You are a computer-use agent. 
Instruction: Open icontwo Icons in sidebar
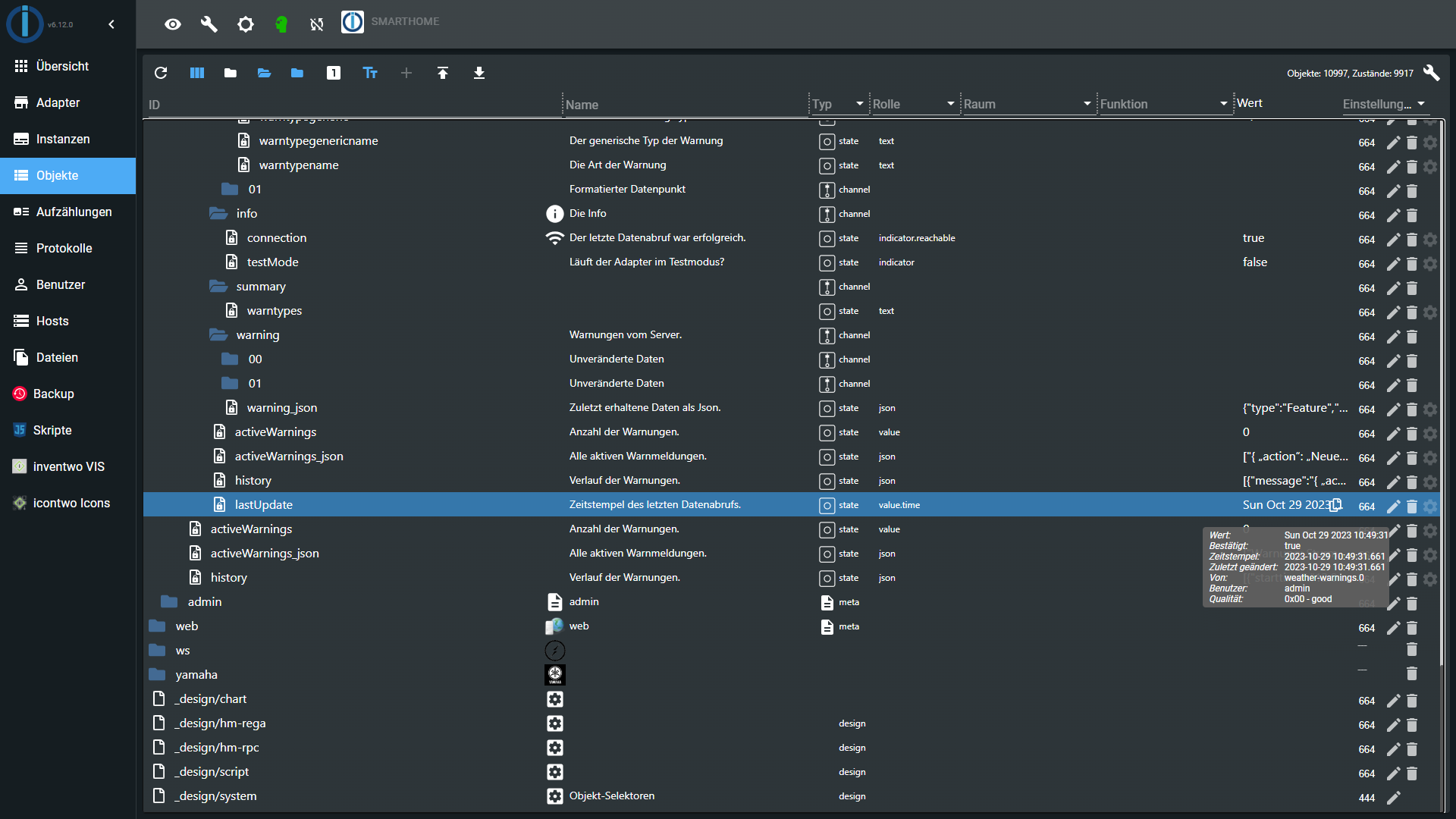(x=68, y=503)
